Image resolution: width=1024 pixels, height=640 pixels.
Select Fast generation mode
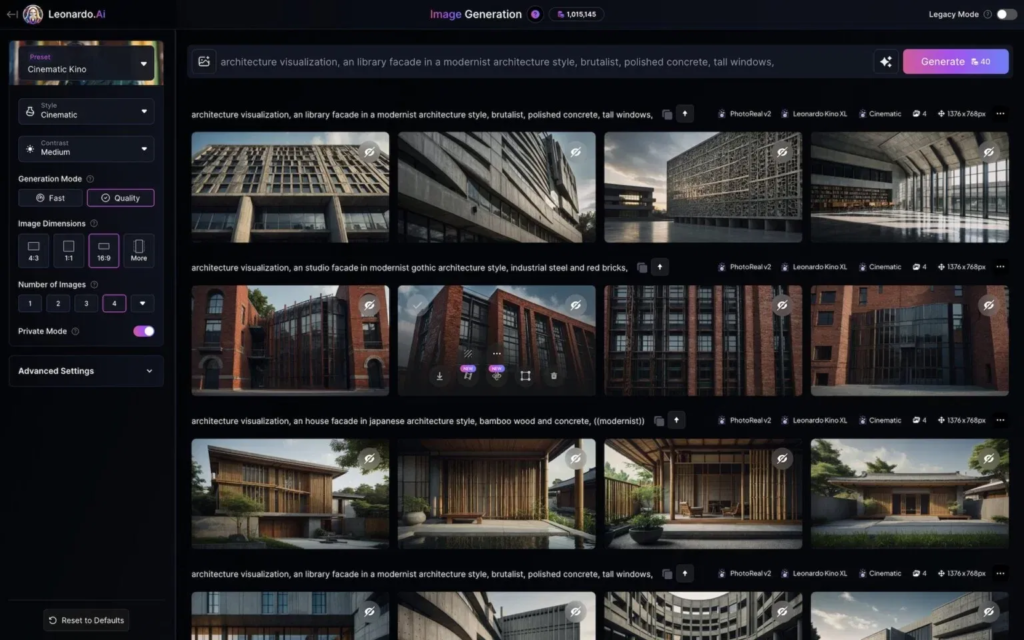pos(50,198)
